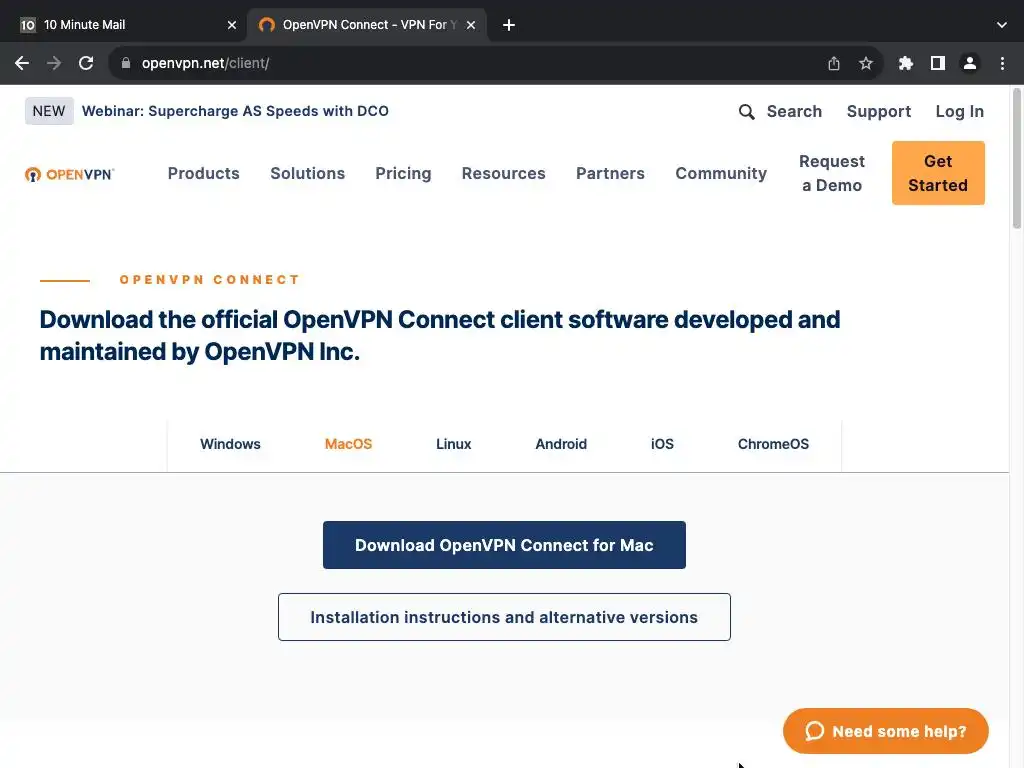Click the OpenVPN logo

click(x=69, y=174)
